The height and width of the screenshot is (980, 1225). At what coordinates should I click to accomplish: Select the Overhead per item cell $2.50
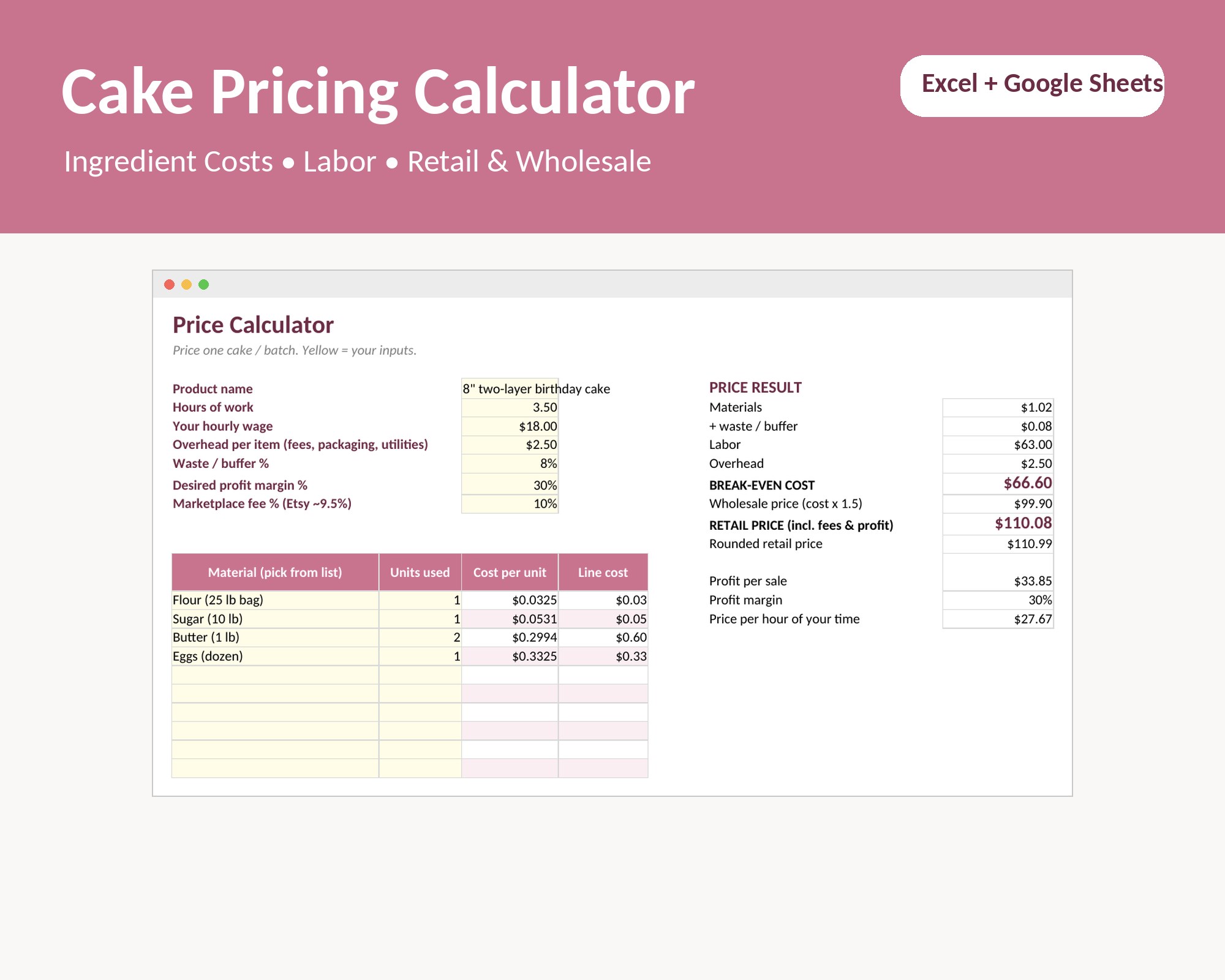pos(510,445)
